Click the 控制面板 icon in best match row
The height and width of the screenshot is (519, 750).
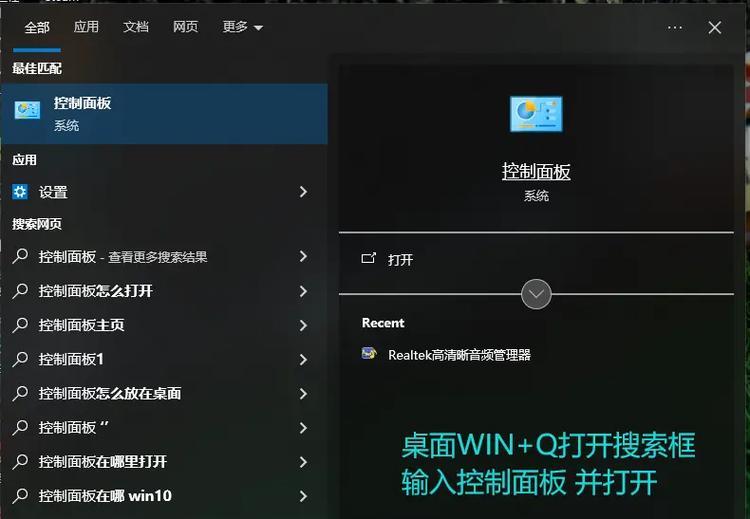[x=27, y=110]
